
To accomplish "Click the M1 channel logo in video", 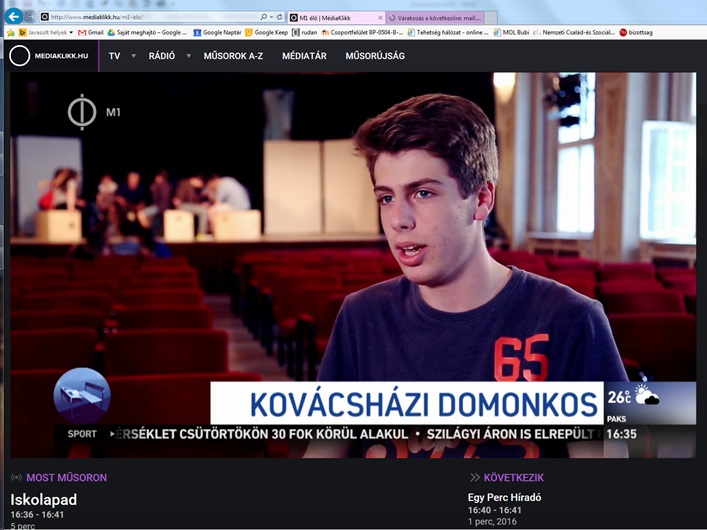I will click(94, 112).
